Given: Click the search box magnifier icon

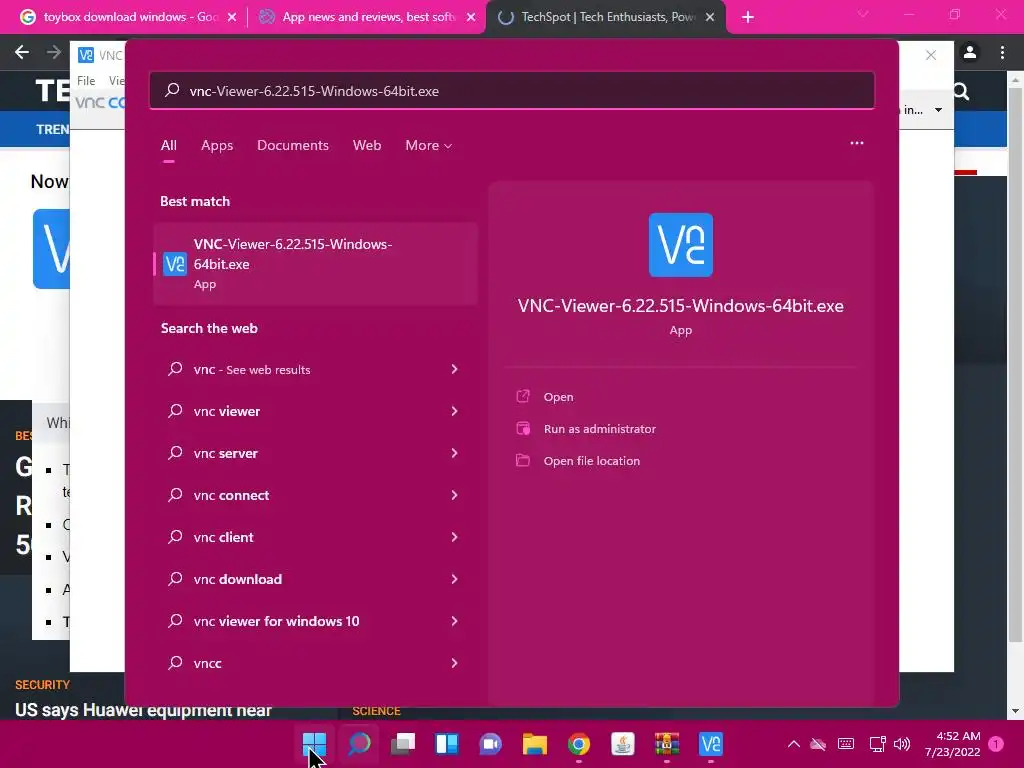Looking at the screenshot, I should point(172,90).
